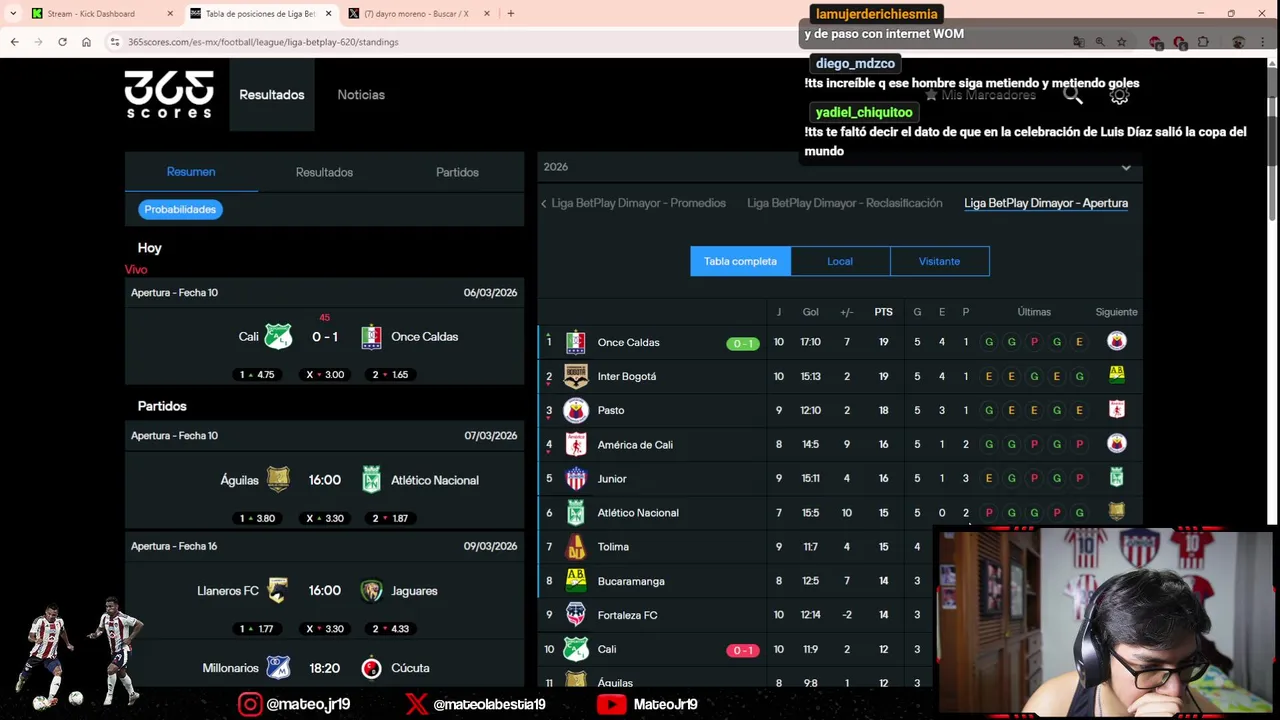Click left chevron beside Liga BetPlay Promedios

544,204
